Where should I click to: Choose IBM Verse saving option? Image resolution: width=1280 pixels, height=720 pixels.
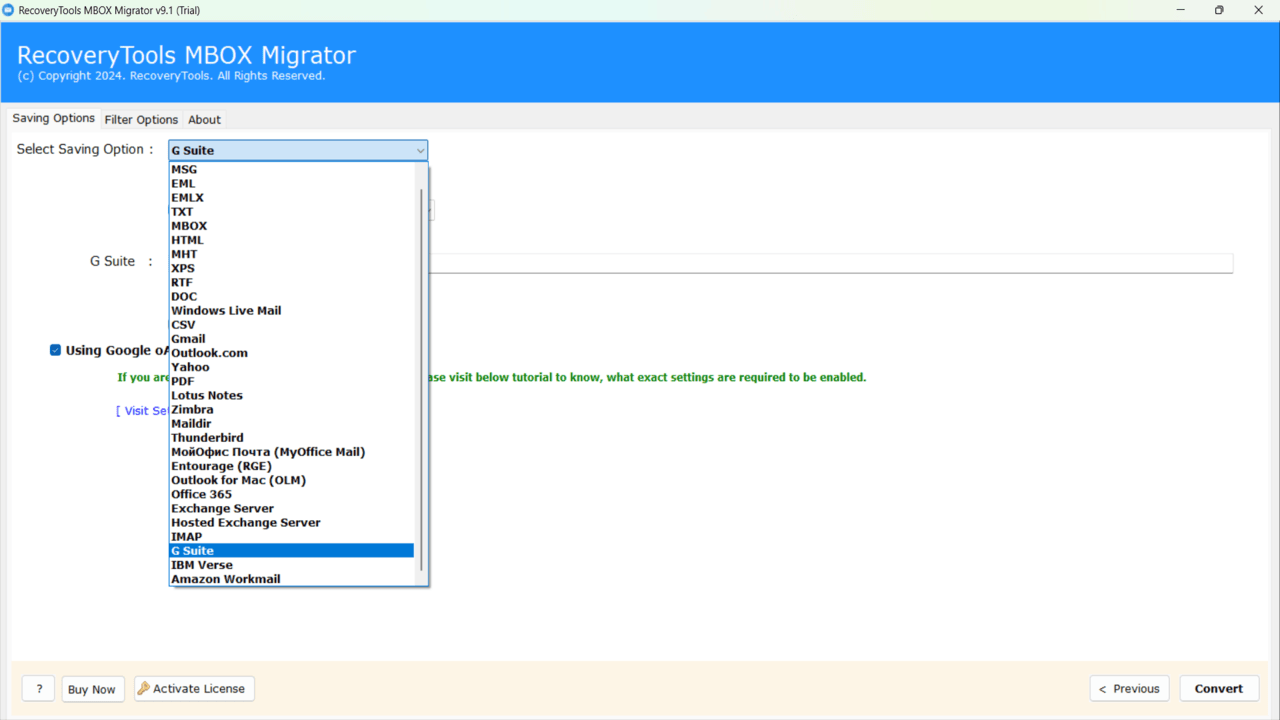[x=291, y=565]
